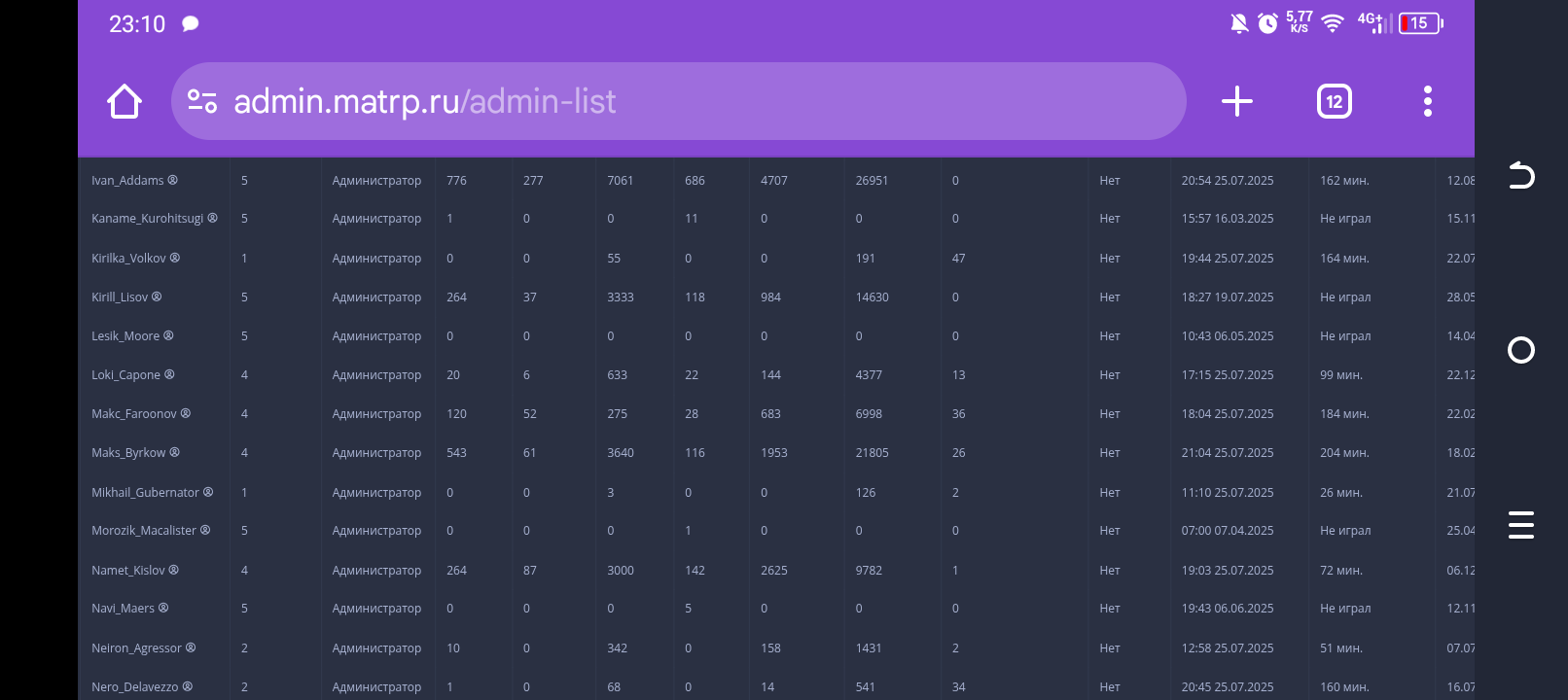Click the registered badge next to Lesik_Moore
1568x700 pixels.
coord(168,335)
